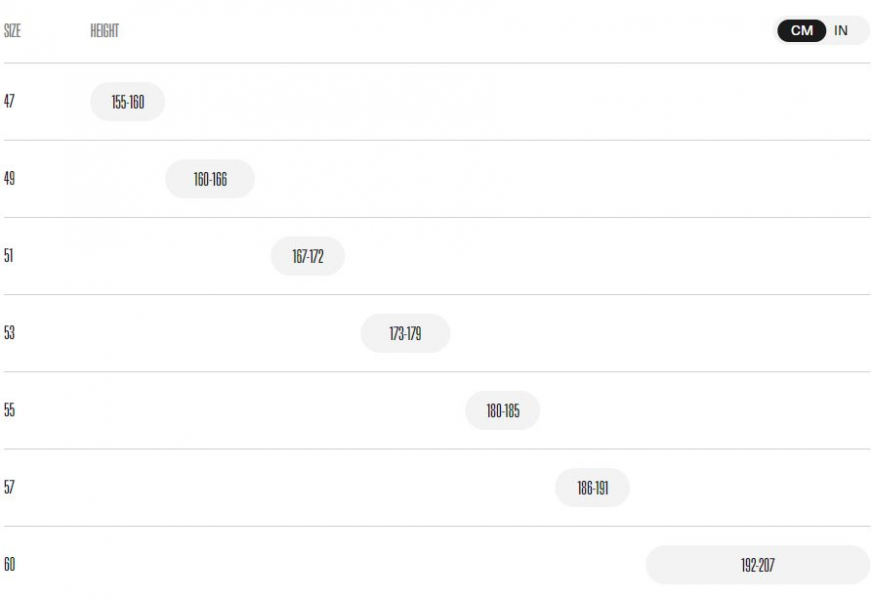Click the SIZE column header

click(x=12, y=31)
